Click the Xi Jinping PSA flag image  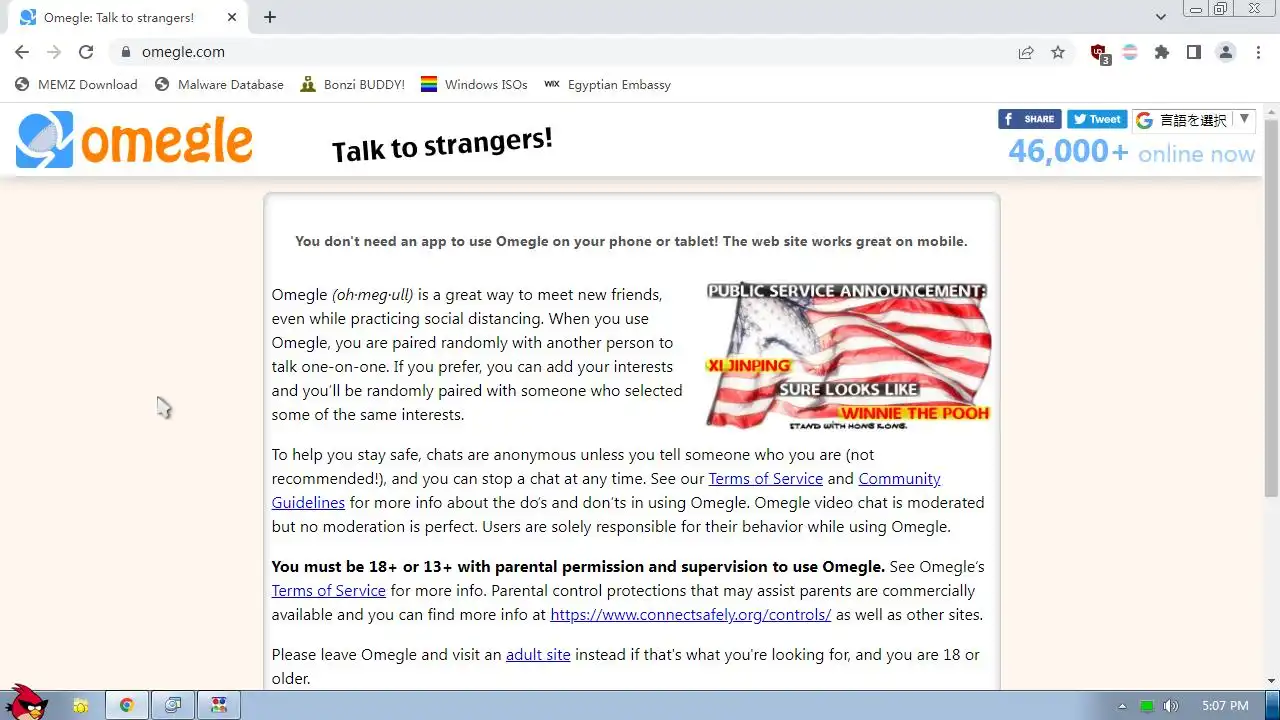847,356
